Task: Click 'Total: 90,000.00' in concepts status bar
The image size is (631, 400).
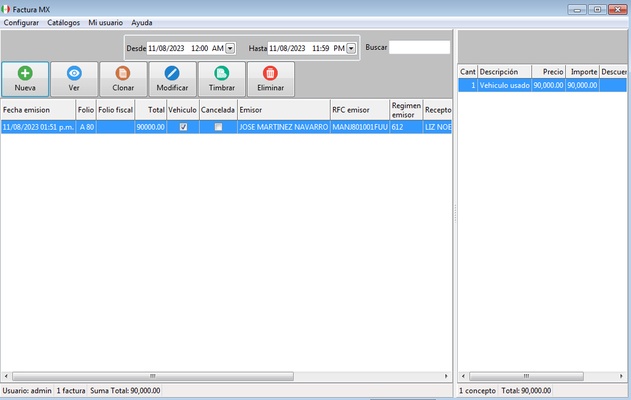Action: pyautogui.click(x=526, y=391)
